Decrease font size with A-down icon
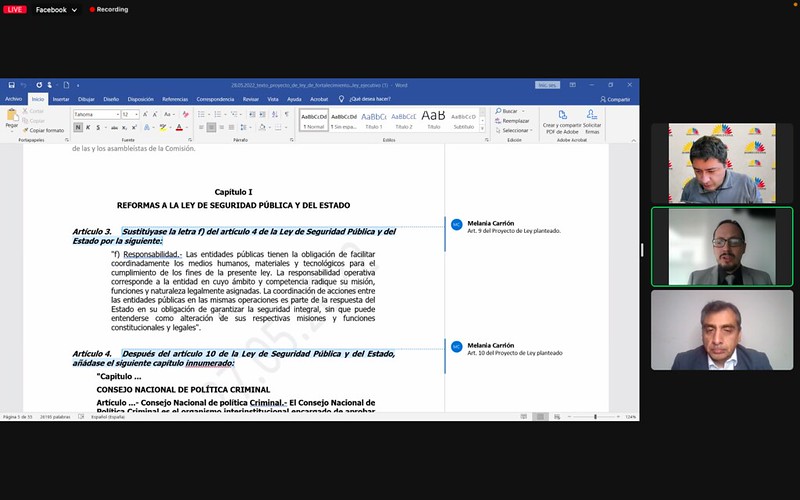This screenshot has height=500, width=800. 155,114
